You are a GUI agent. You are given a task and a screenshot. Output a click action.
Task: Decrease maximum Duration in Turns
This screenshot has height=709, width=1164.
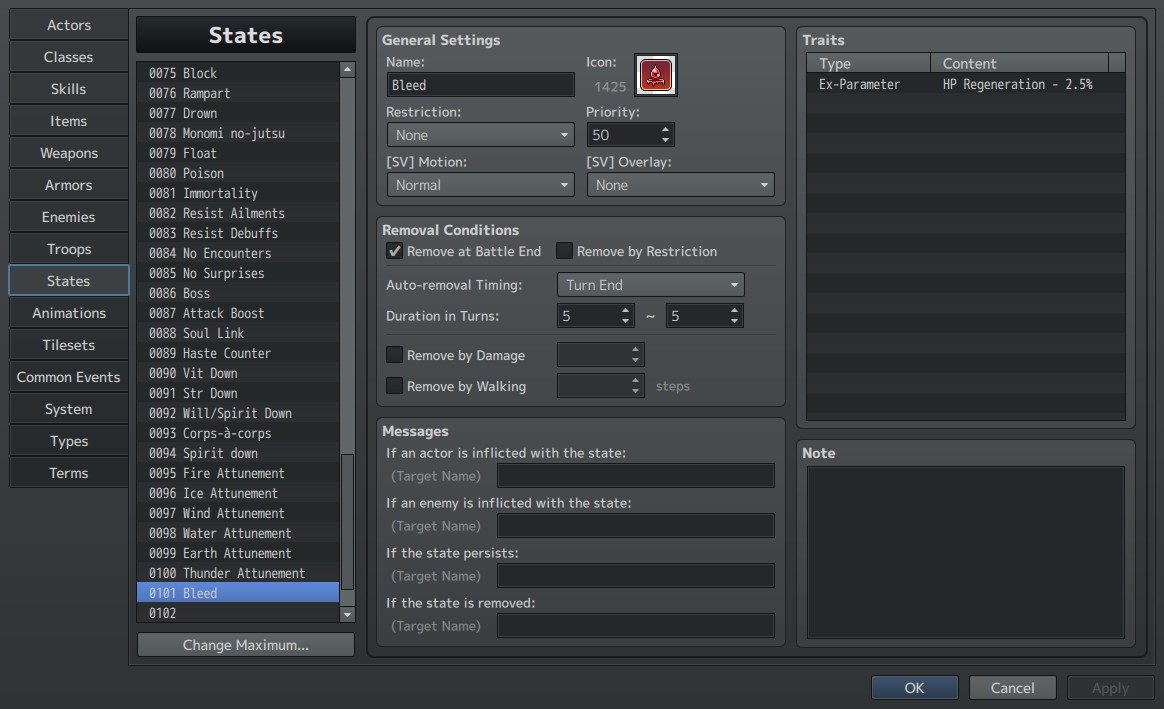734,321
